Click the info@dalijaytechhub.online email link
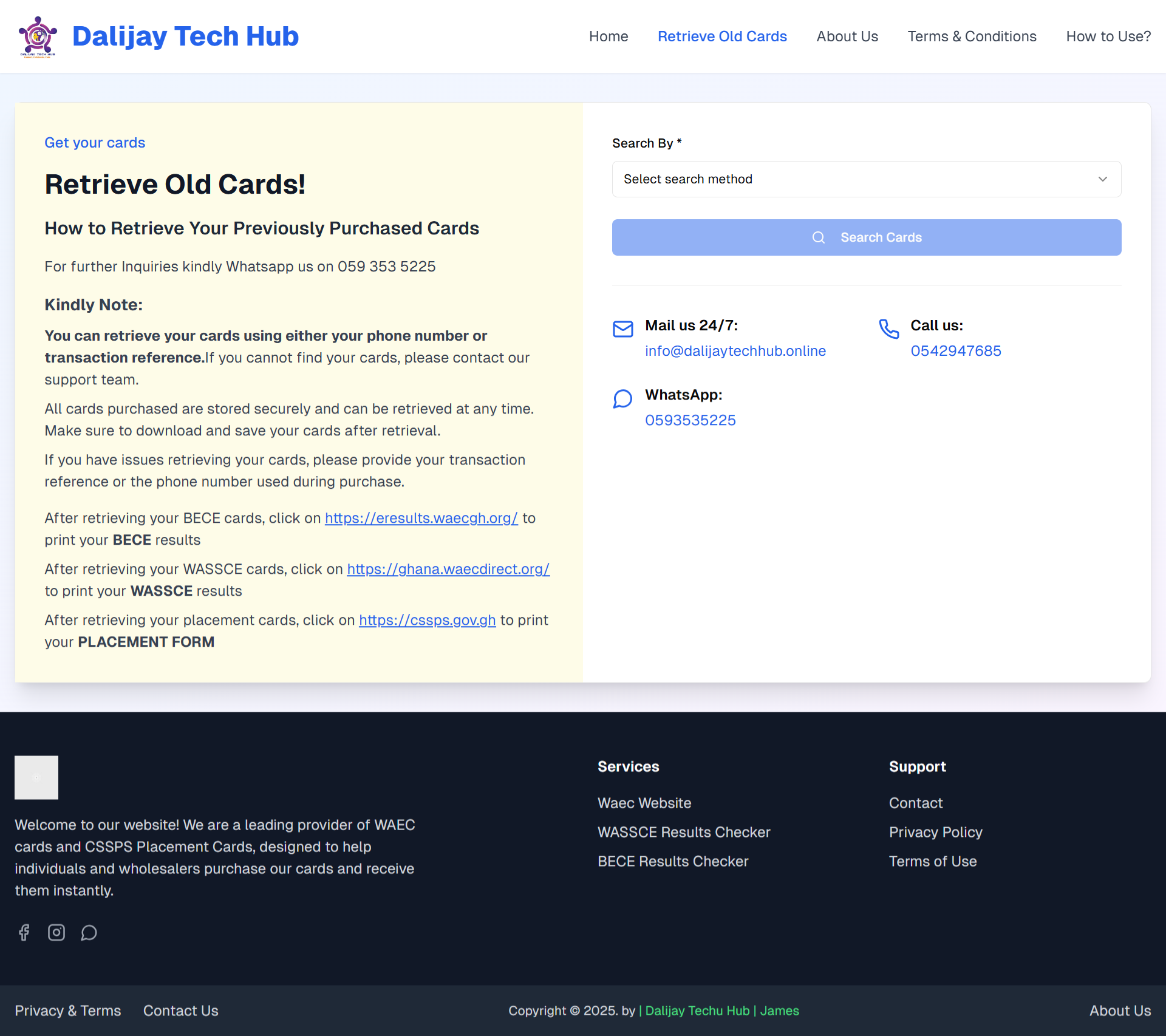 click(x=735, y=351)
